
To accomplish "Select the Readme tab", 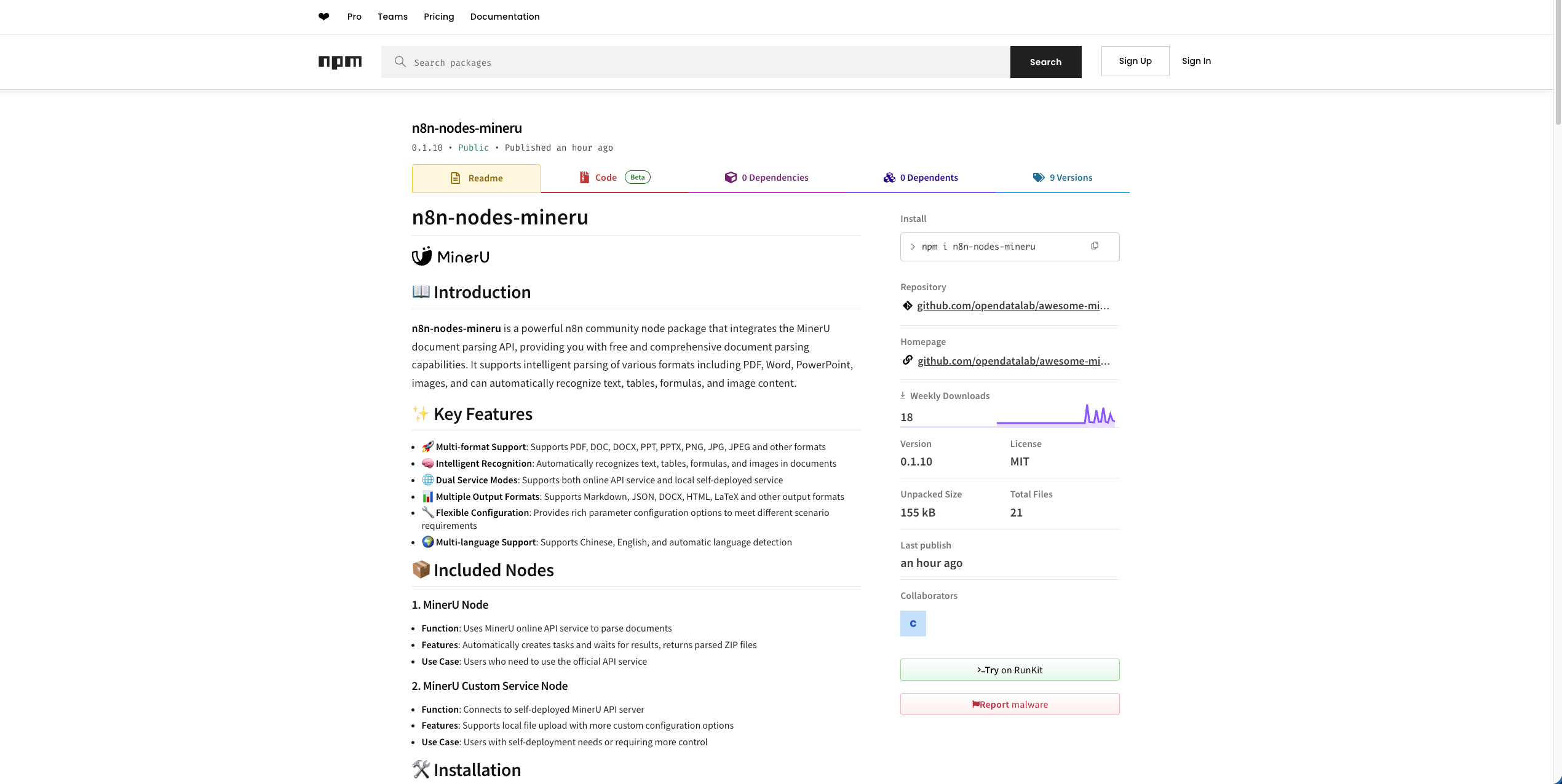I will pyautogui.click(x=477, y=178).
